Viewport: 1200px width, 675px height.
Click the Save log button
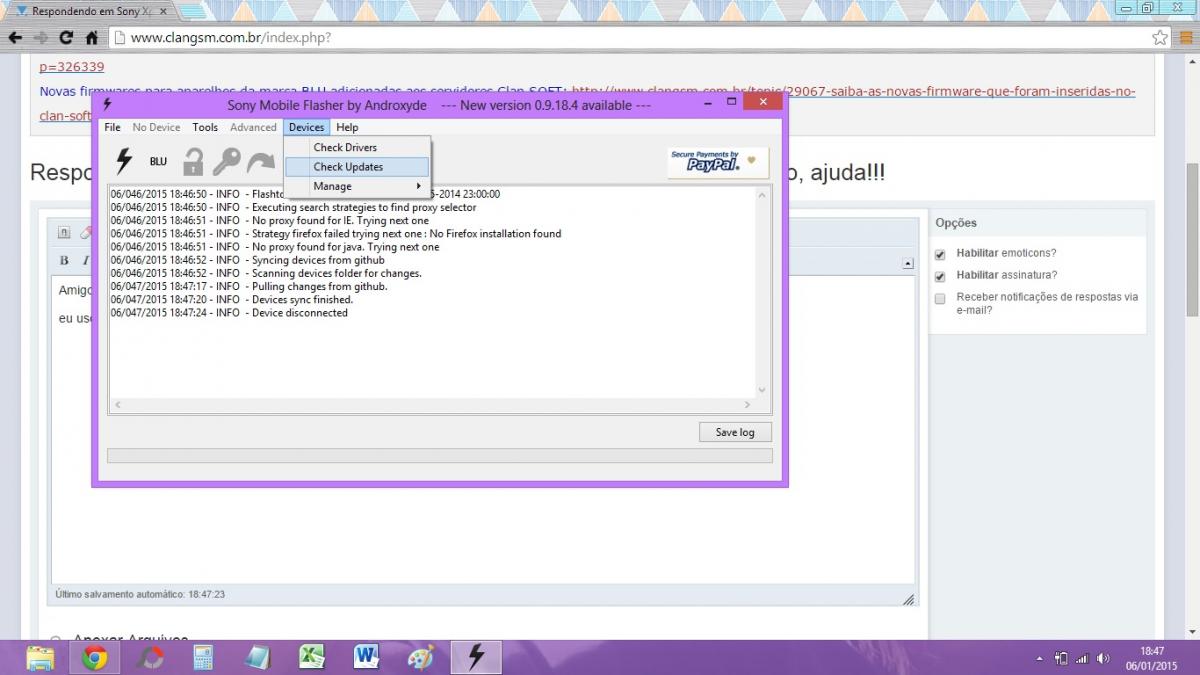point(735,432)
